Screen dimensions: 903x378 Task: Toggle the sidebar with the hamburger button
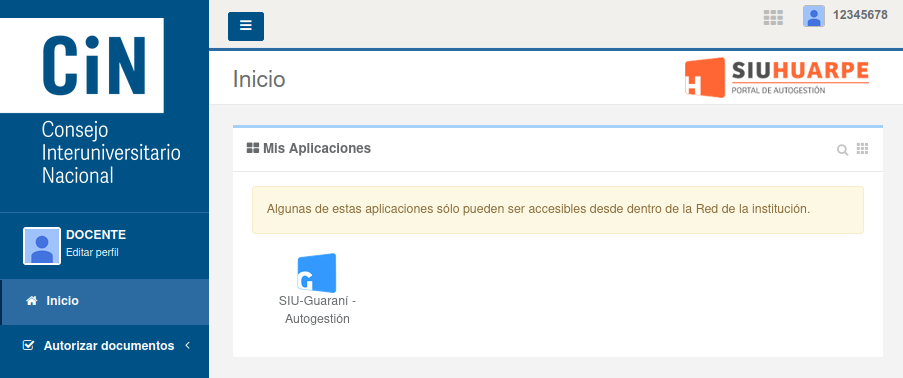(246, 26)
